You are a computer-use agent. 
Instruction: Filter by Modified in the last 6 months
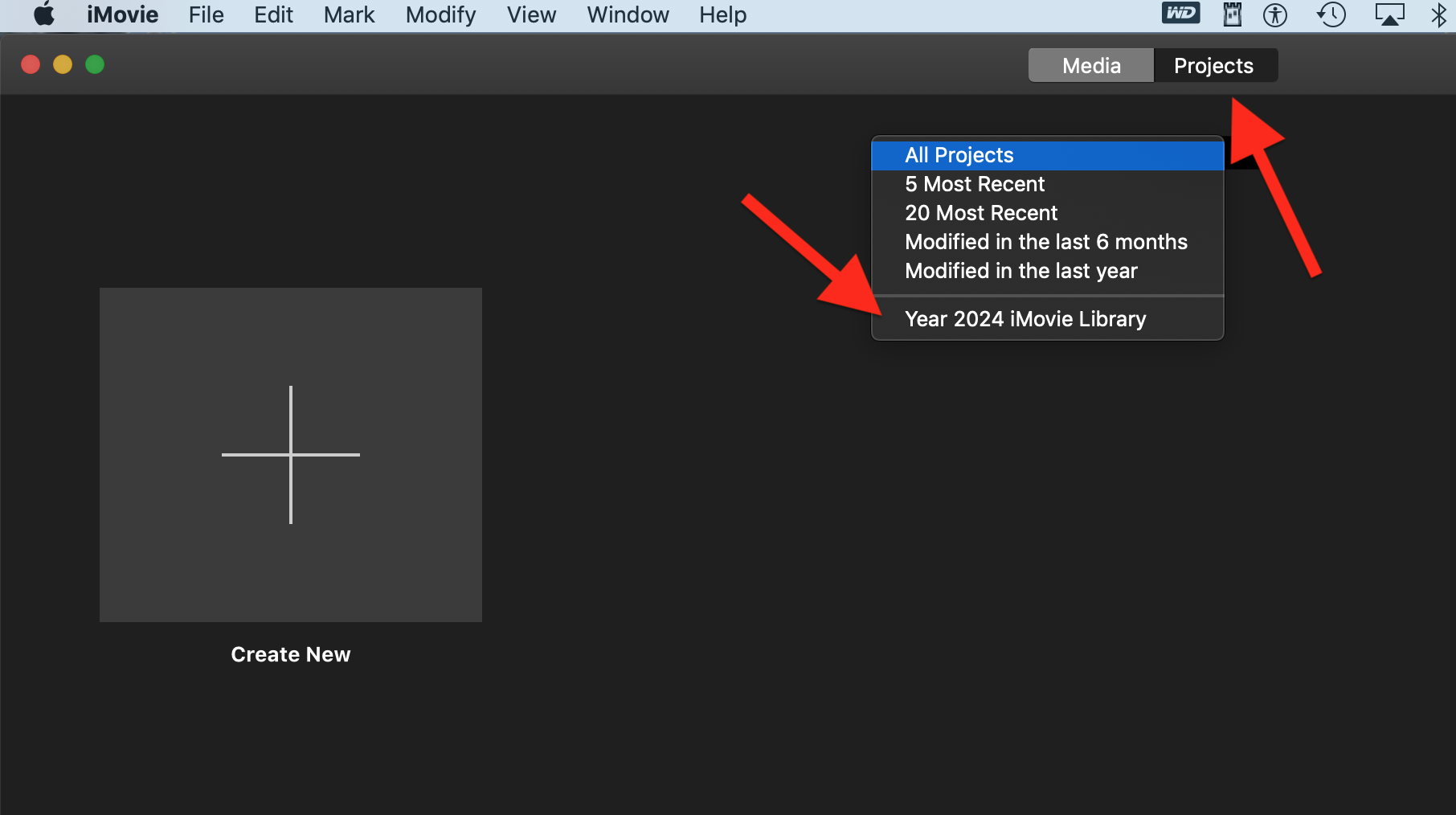point(1048,242)
